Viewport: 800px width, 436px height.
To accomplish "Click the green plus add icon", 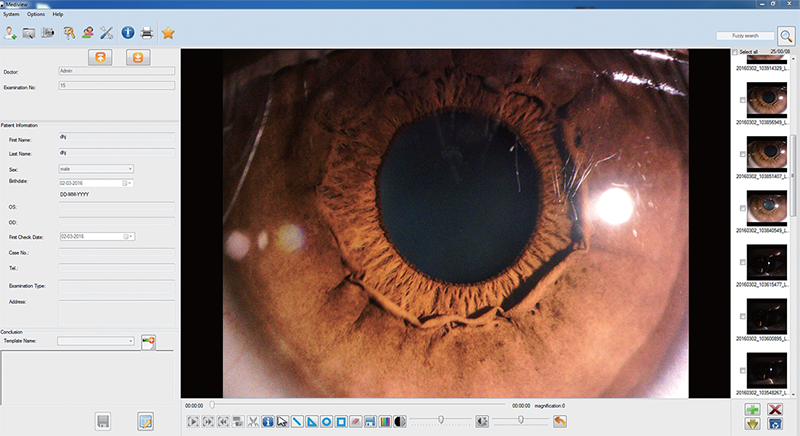I will coord(751,411).
